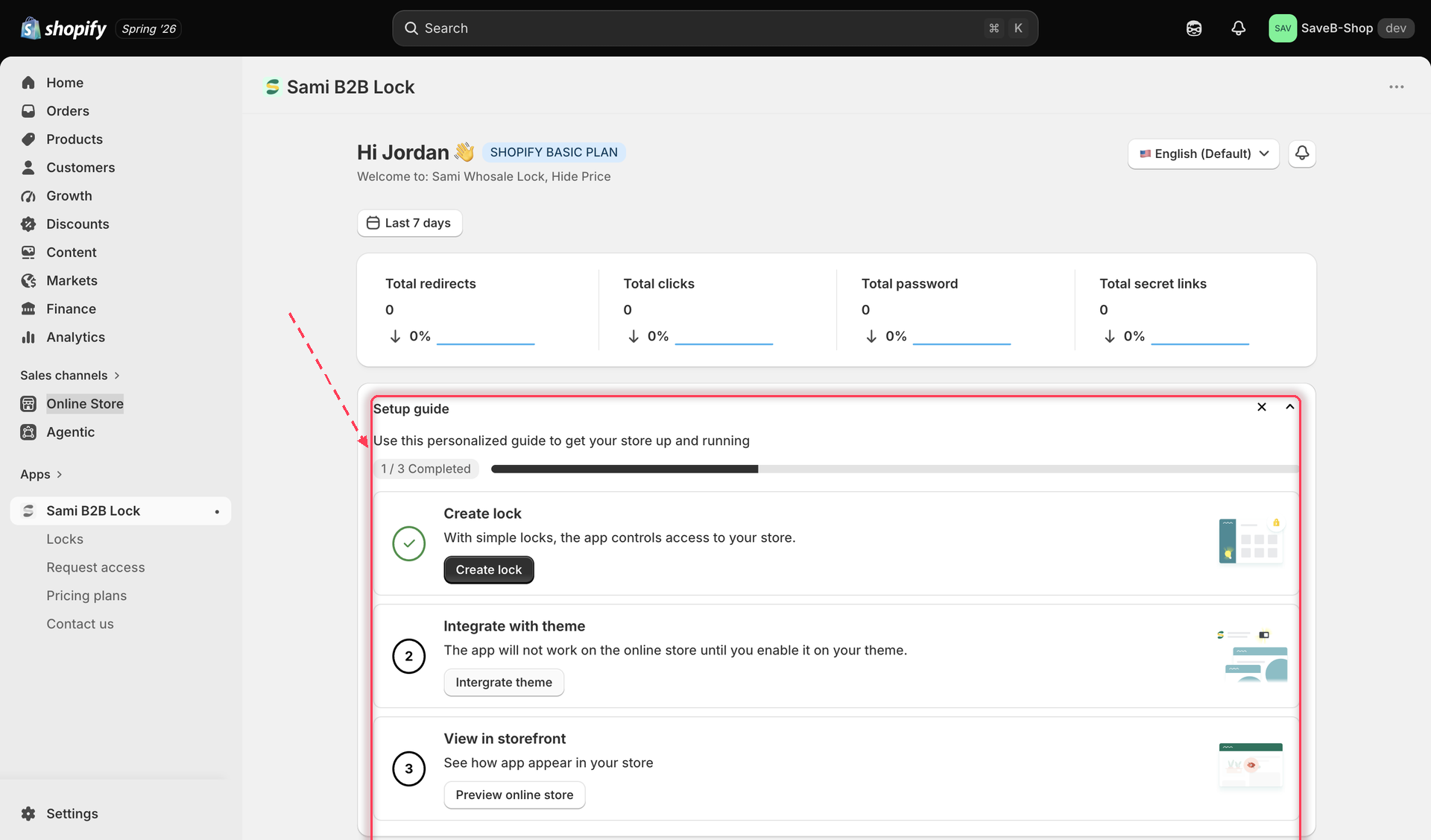The image size is (1431, 840).
Task: Click the Create lock illustration thumbnail
Action: [1251, 542]
